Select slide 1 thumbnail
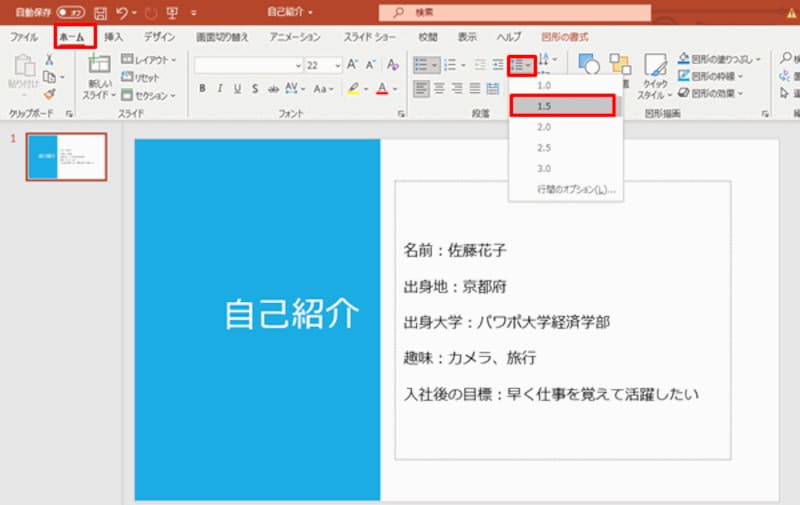800x505 pixels. point(66,157)
